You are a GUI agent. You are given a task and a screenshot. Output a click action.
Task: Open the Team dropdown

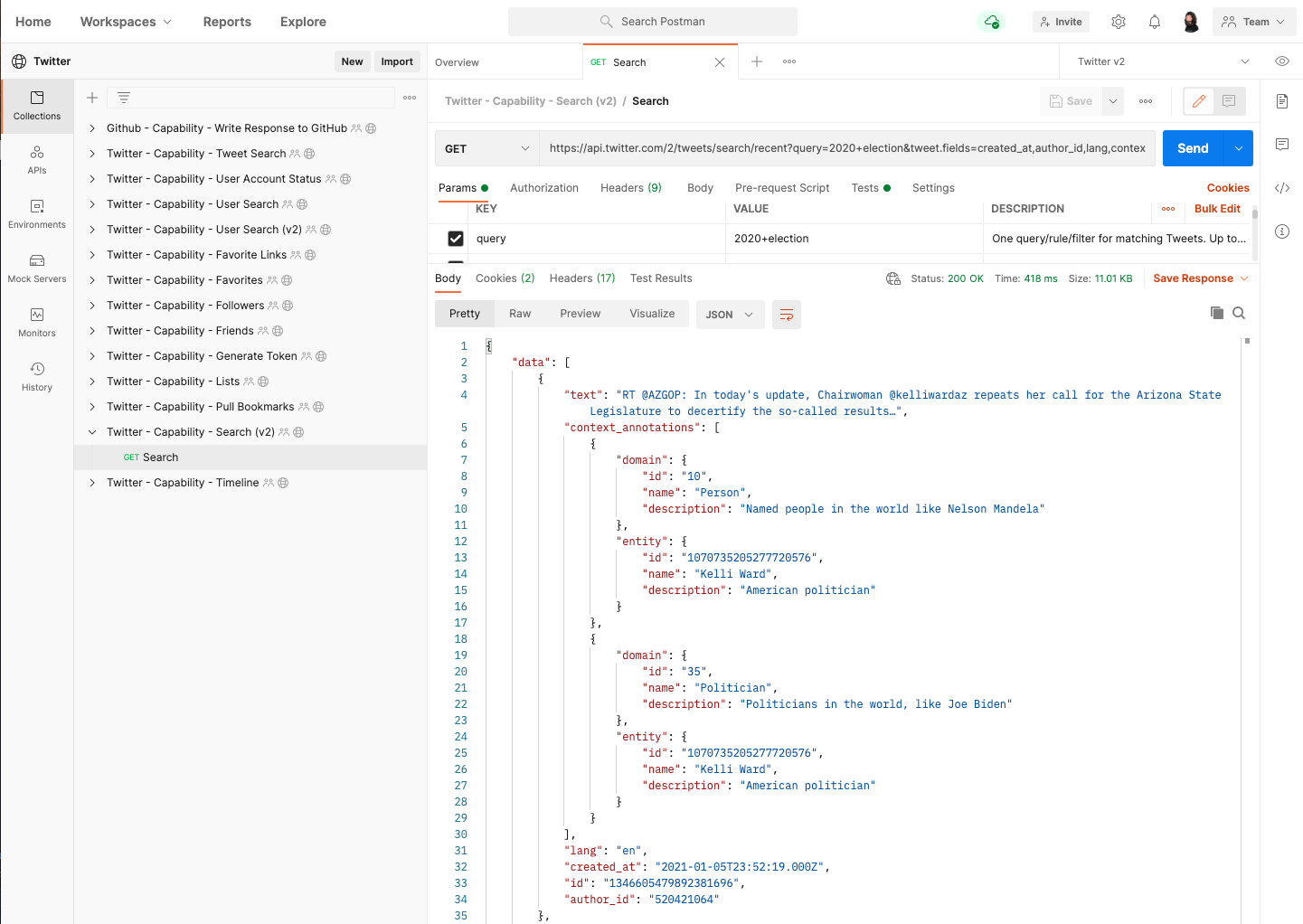pos(1253,22)
